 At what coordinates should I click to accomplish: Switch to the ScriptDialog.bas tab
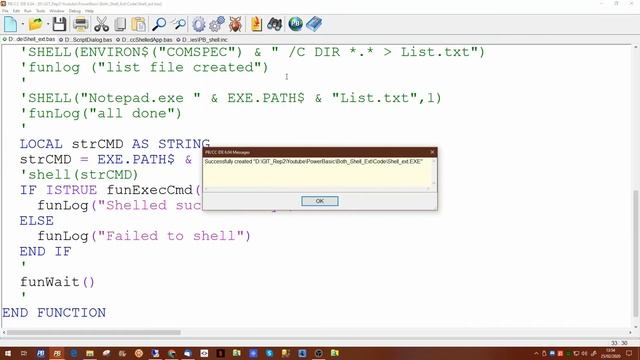point(86,40)
